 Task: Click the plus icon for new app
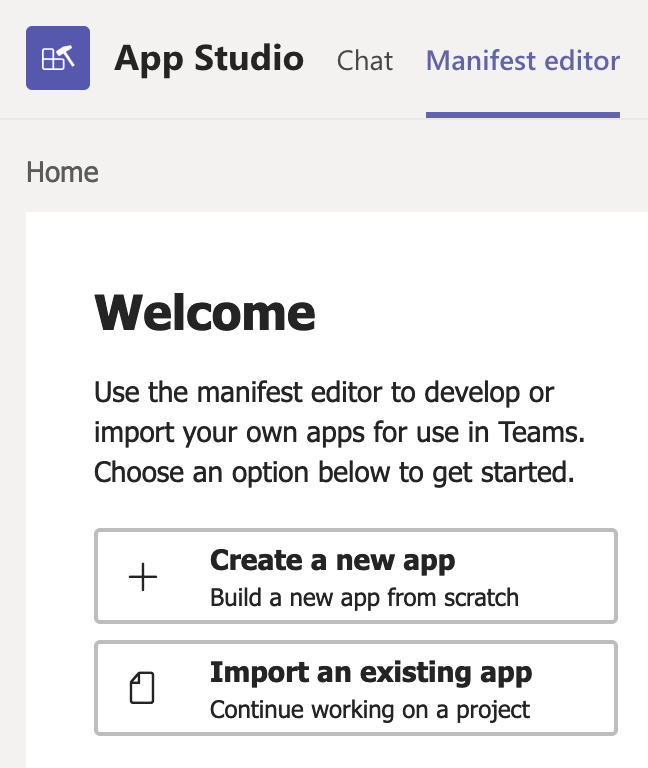click(143, 576)
